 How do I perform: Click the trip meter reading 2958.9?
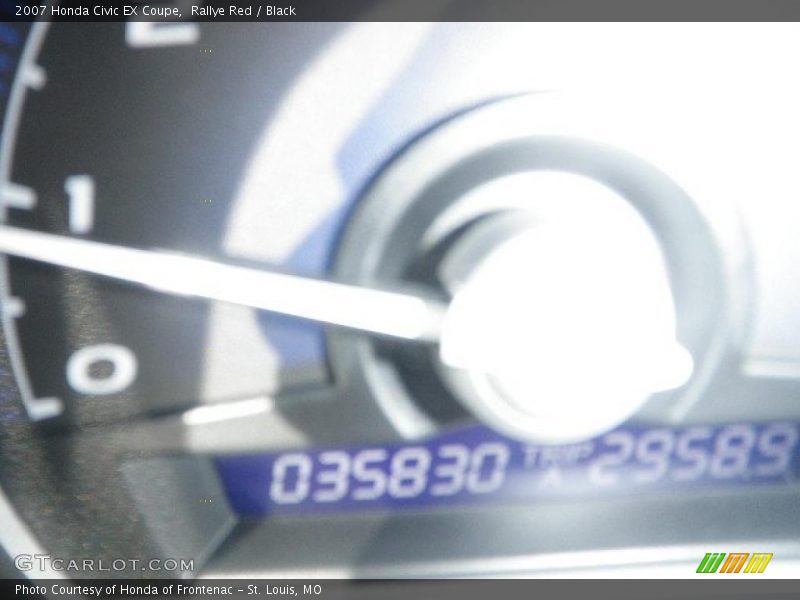tap(694, 454)
